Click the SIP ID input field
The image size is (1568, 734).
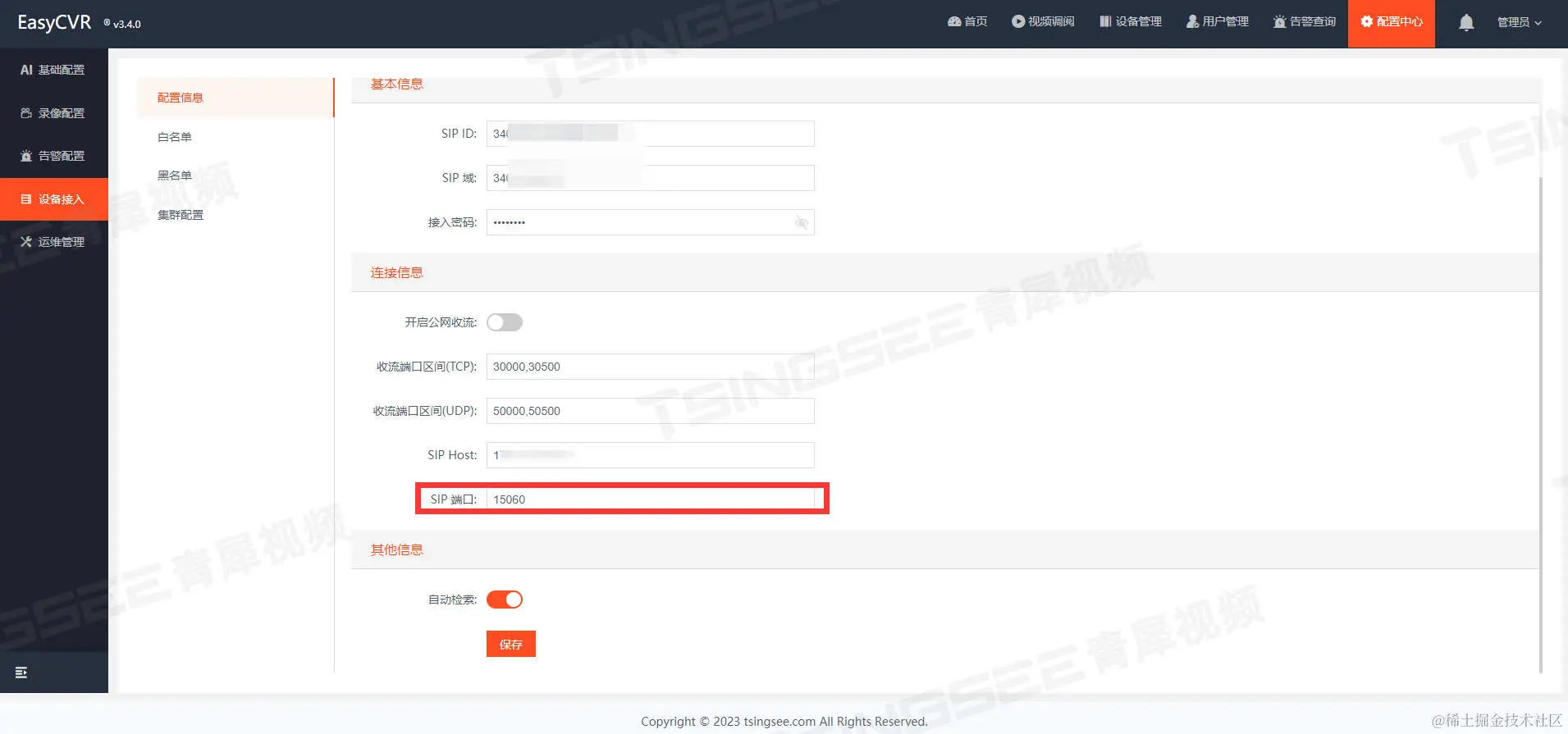tap(651, 134)
